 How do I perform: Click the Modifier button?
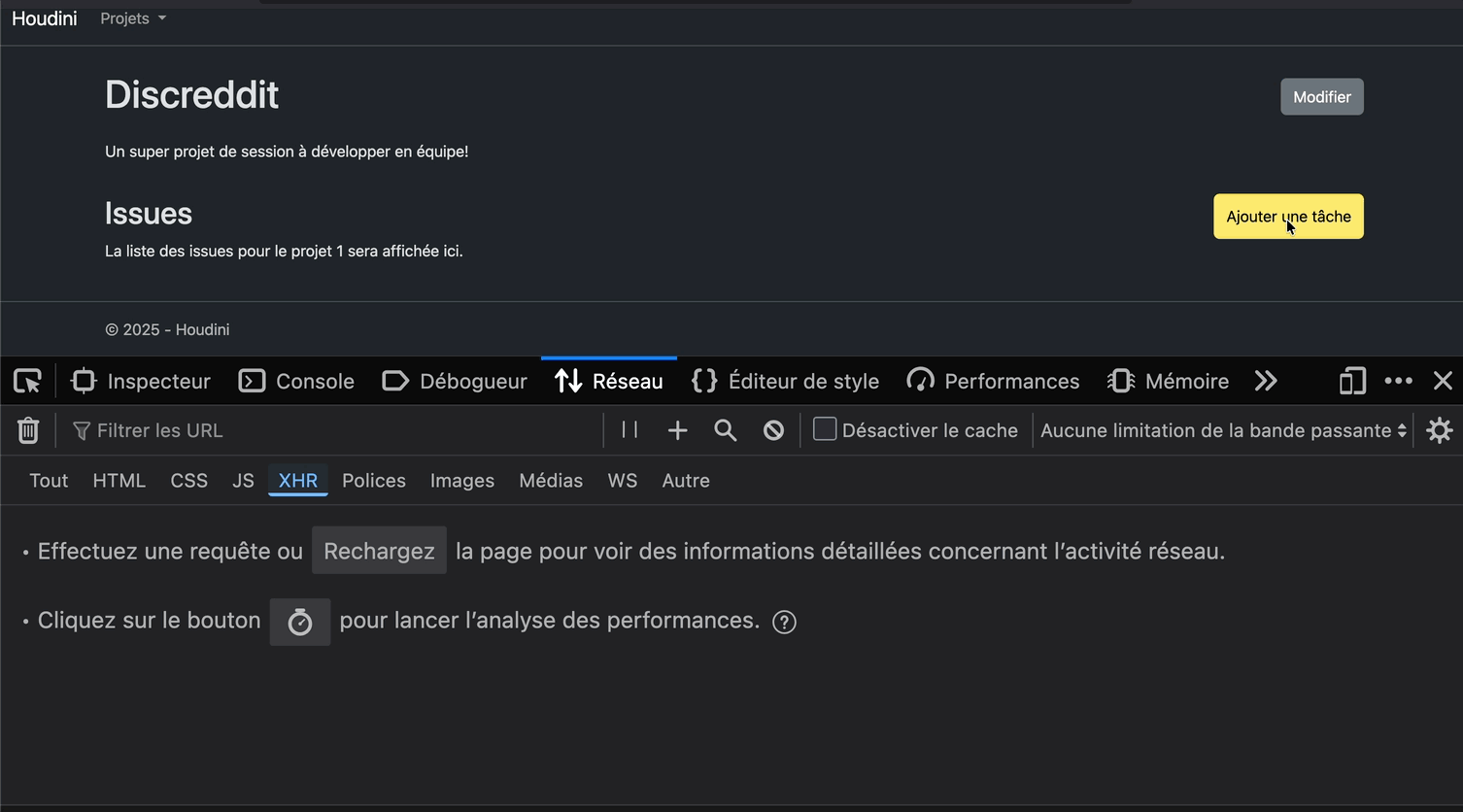click(1321, 97)
